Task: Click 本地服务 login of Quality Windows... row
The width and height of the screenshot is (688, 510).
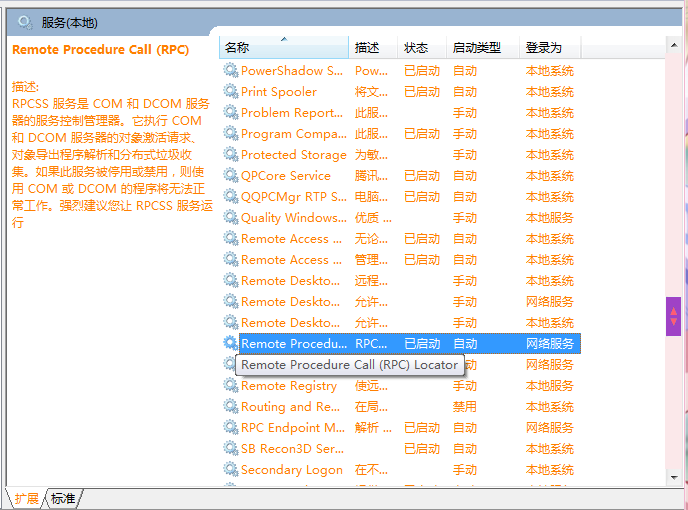Action: tap(549, 218)
